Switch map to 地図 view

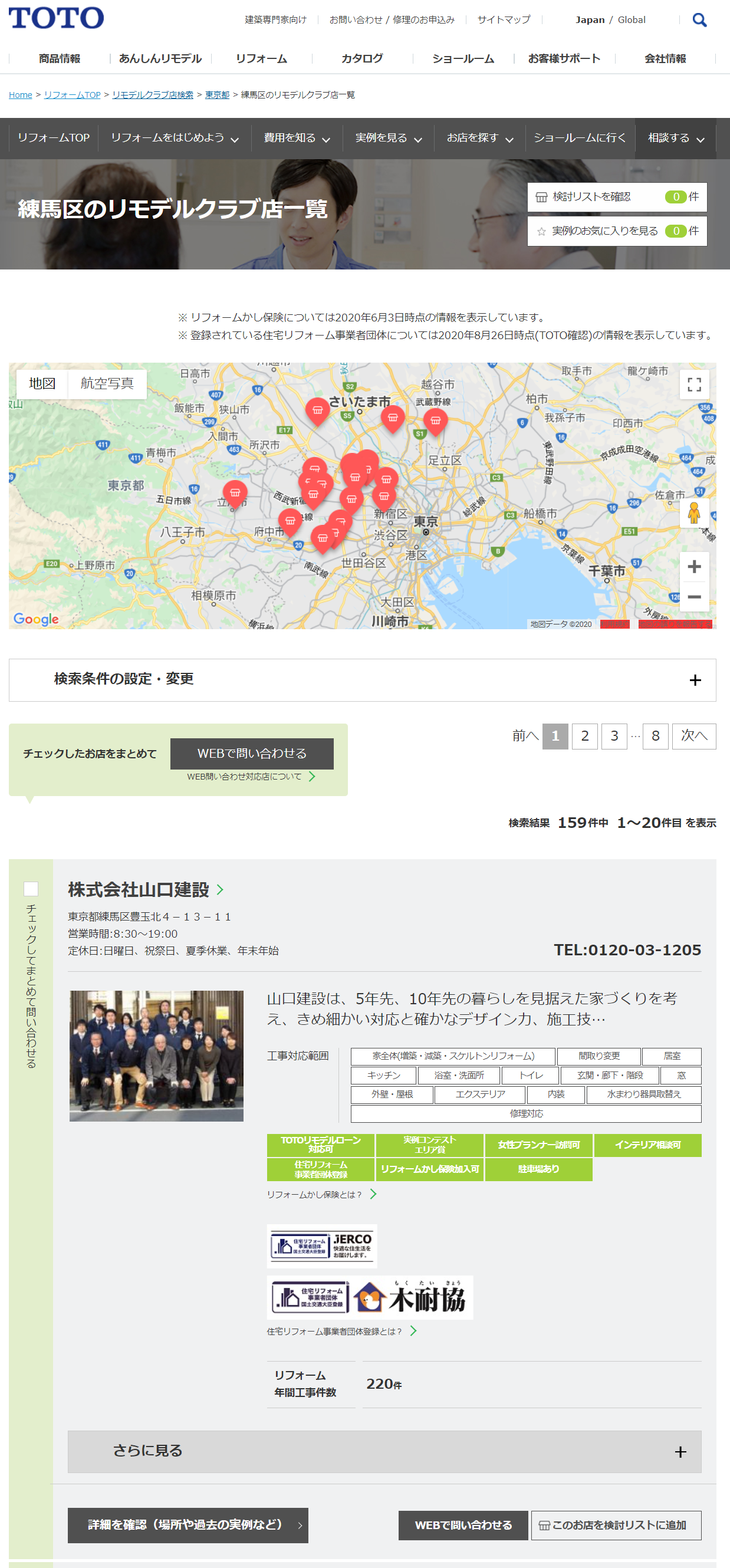[42, 383]
